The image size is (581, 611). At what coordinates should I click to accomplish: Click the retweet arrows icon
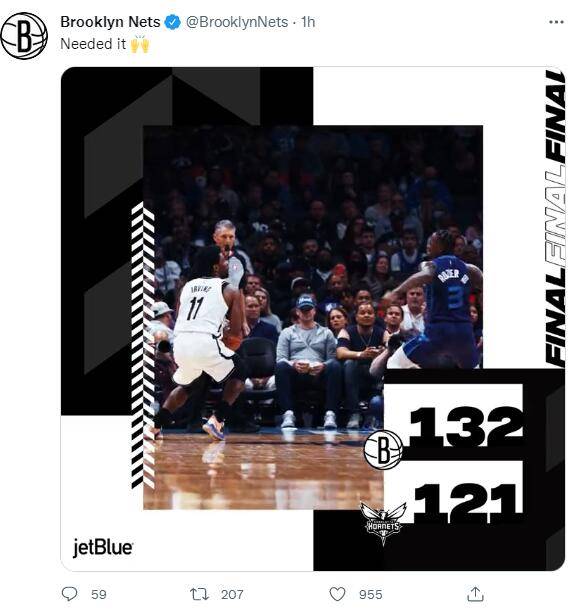click(200, 594)
